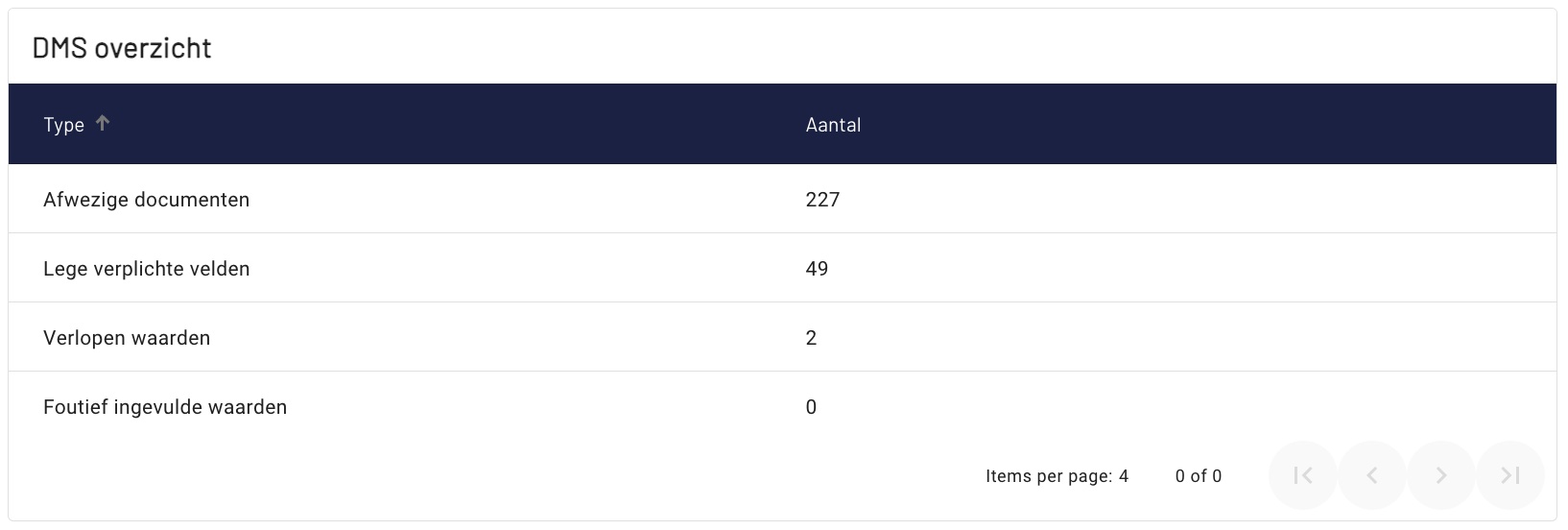Click the count 2 for Verlopen waarden
The width and height of the screenshot is (1568, 530).
811,338
